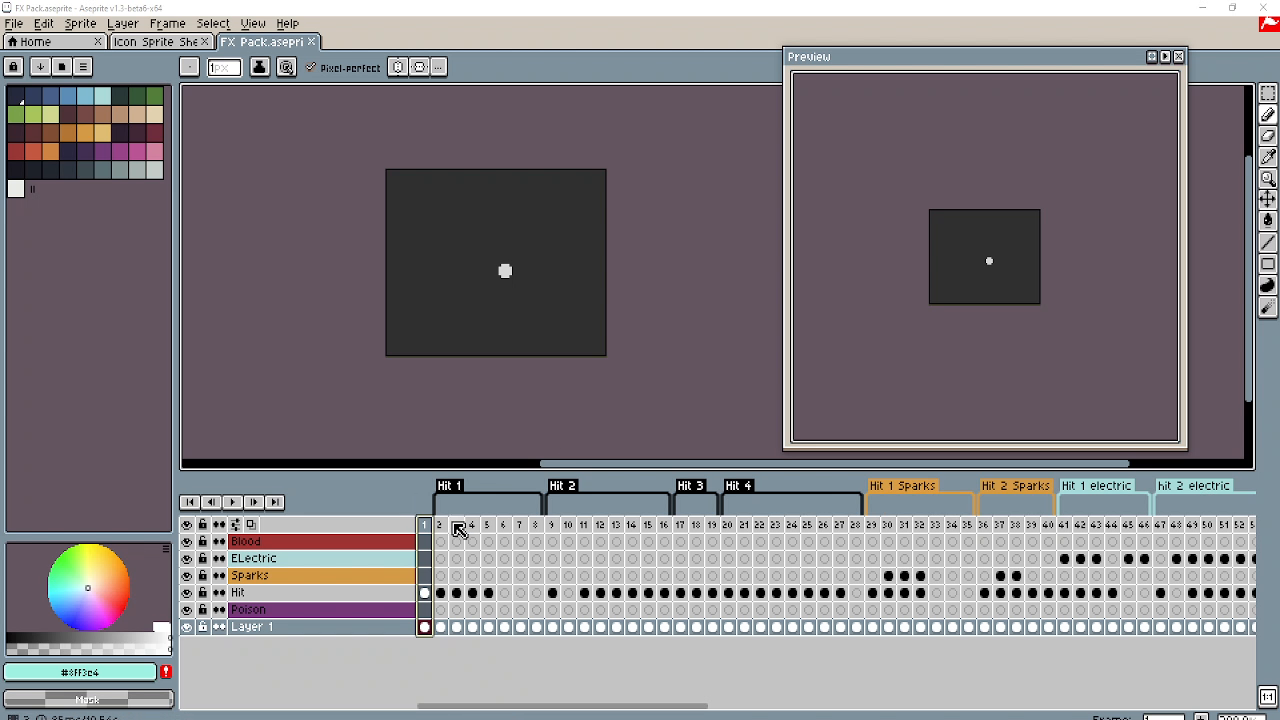The image size is (1280, 720).
Task: Click the Hit 4 animation tag
Action: tap(738, 485)
